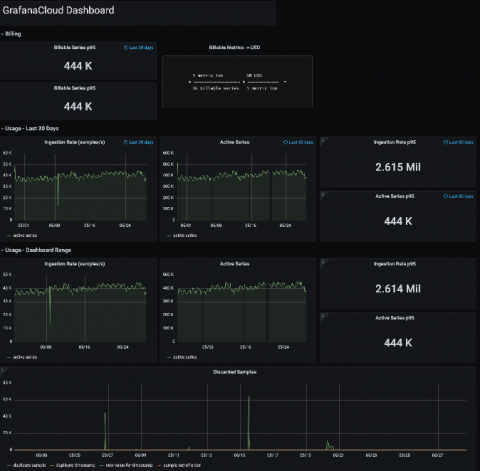Open Ingestion Rate (samples/s) title menu in Last 30 Days row

click(75, 142)
